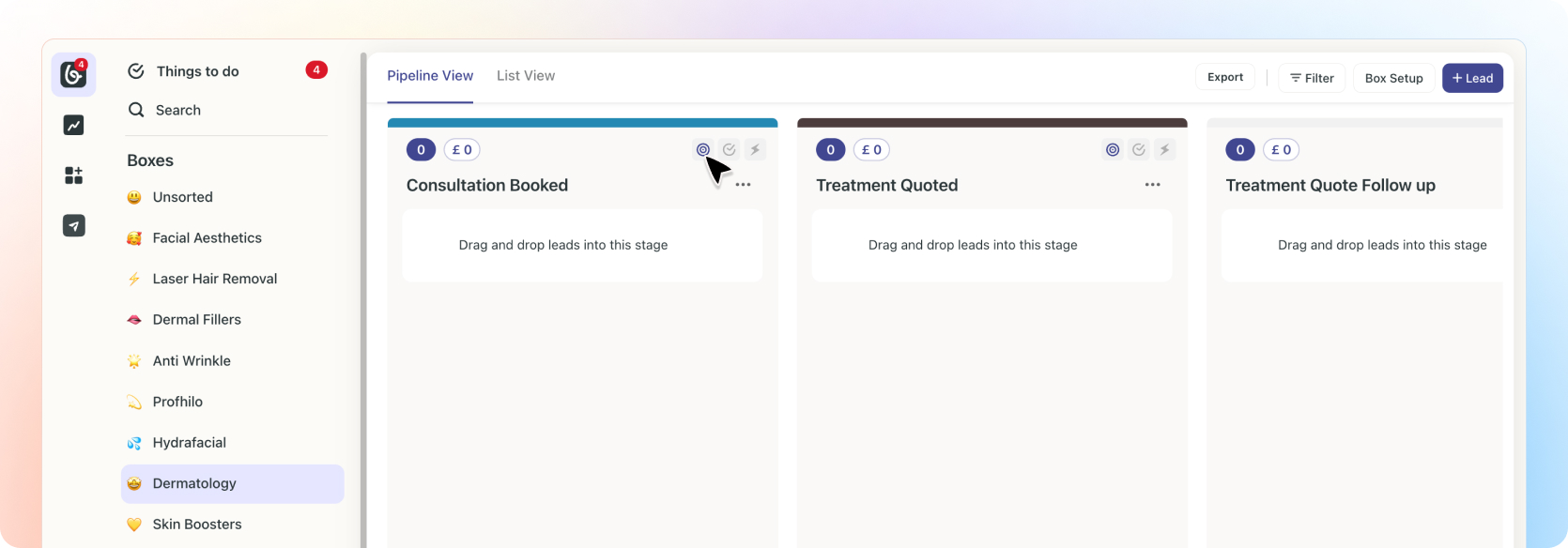Open the Filter options
Screen dimensions: 1568x548
click(x=1312, y=78)
